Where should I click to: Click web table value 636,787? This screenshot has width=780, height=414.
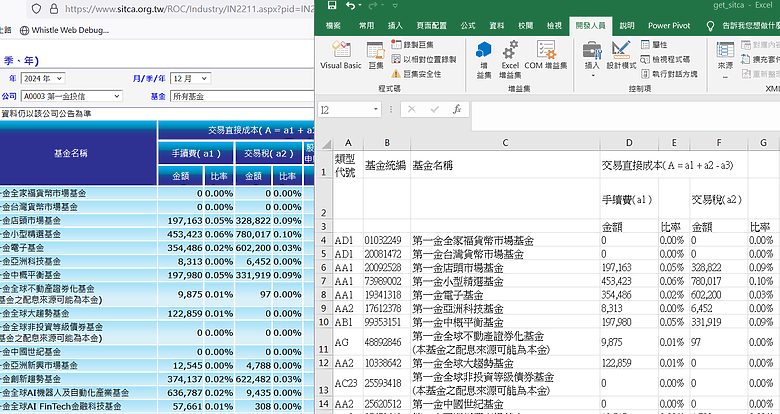pyautogui.click(x=185, y=393)
